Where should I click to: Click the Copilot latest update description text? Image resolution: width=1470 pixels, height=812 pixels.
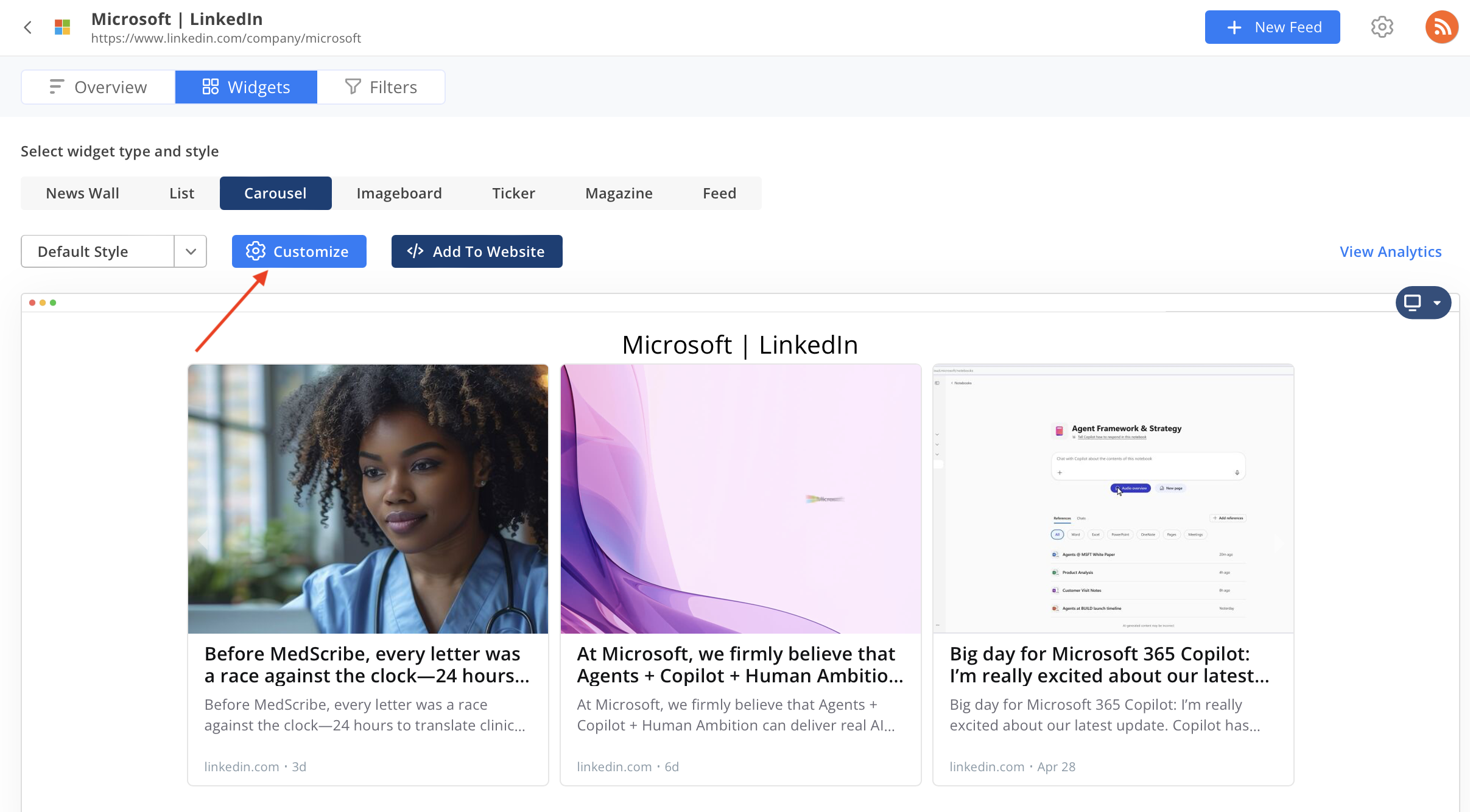1105,715
